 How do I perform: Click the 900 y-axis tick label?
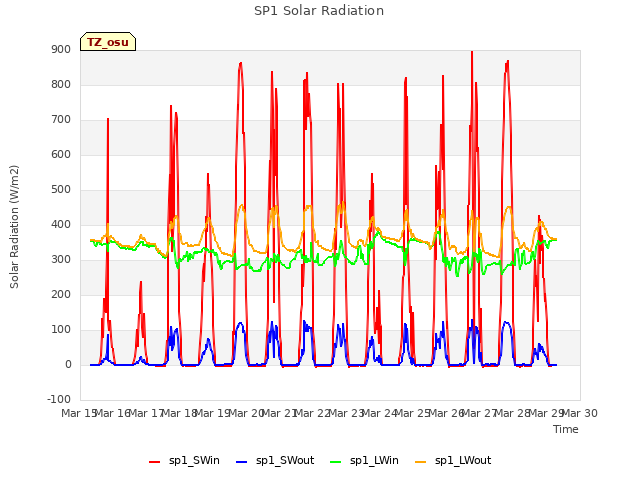coord(61,49)
